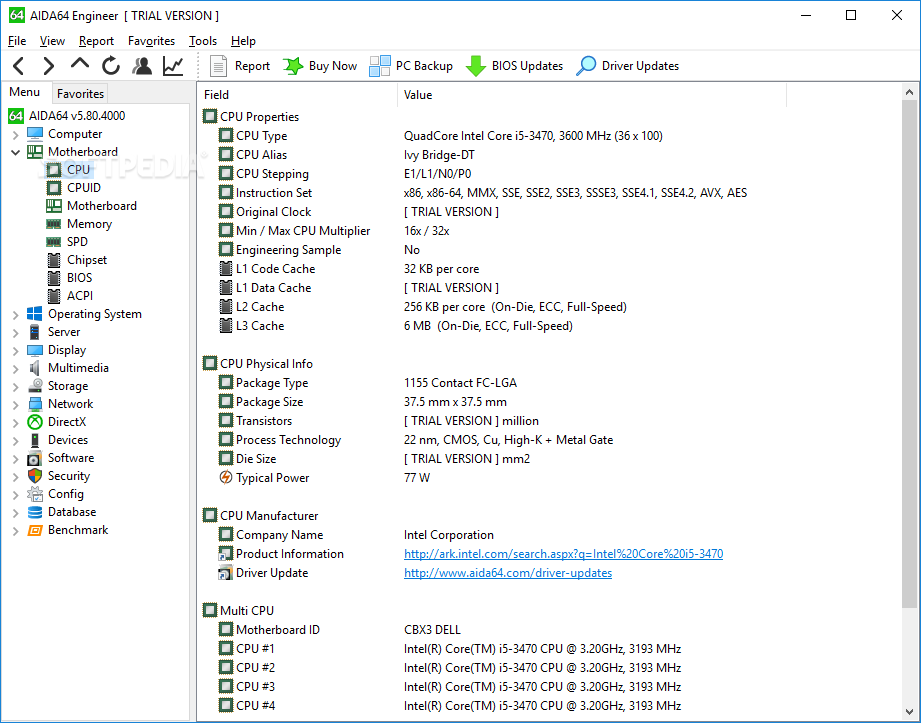This screenshot has height=723, width=921.
Task: Click the Storage drive icon
Action: [x=35, y=386]
